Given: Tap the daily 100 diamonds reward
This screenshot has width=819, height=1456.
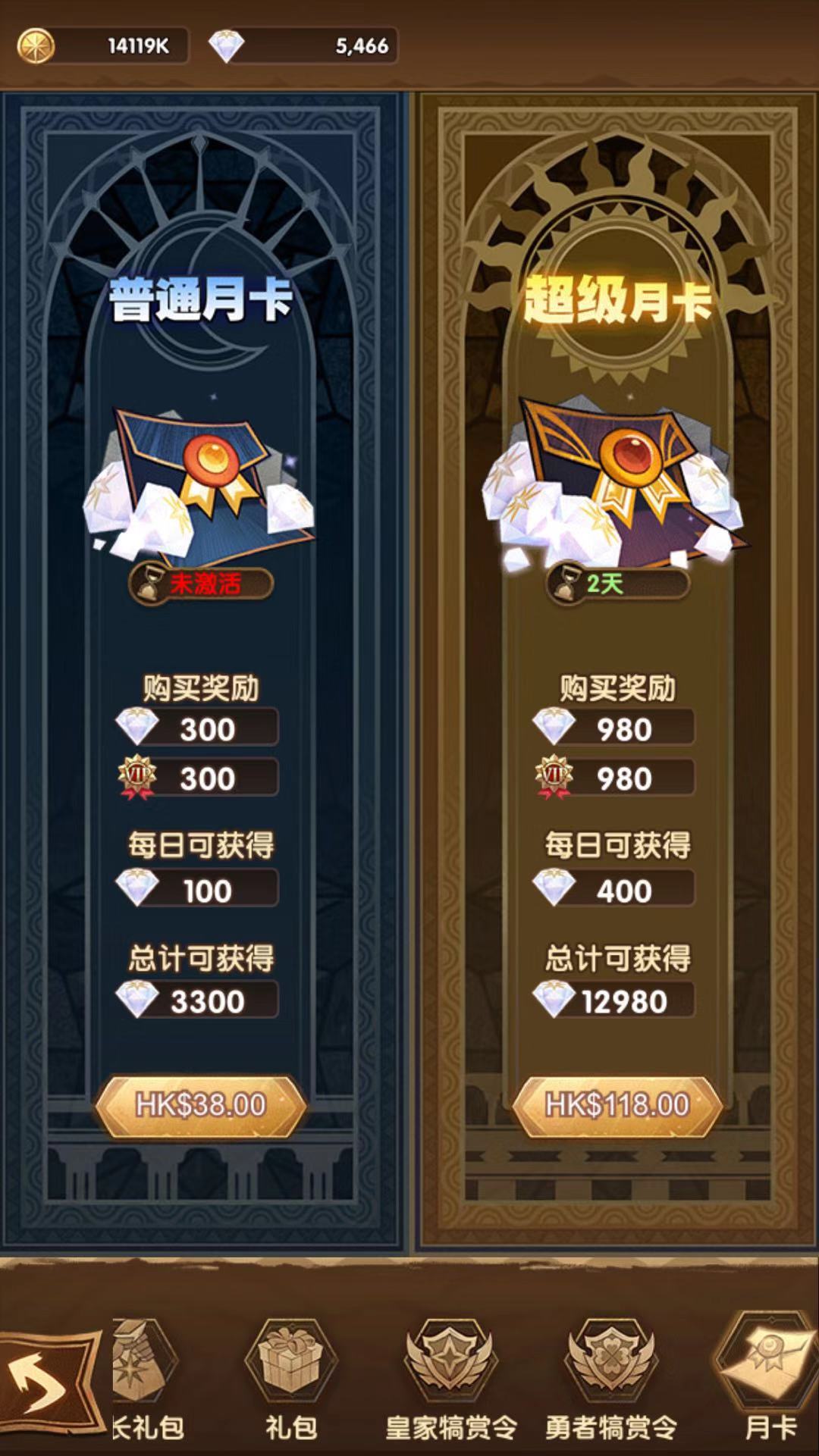Looking at the screenshot, I should [x=197, y=889].
